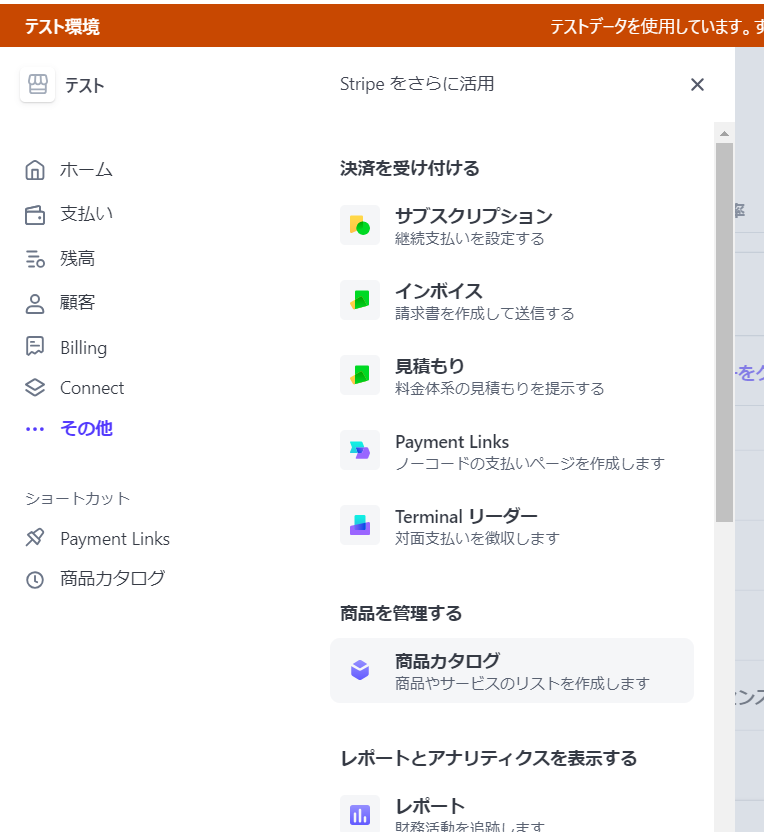Click the テスト account name
764x832 pixels.
click(84, 85)
